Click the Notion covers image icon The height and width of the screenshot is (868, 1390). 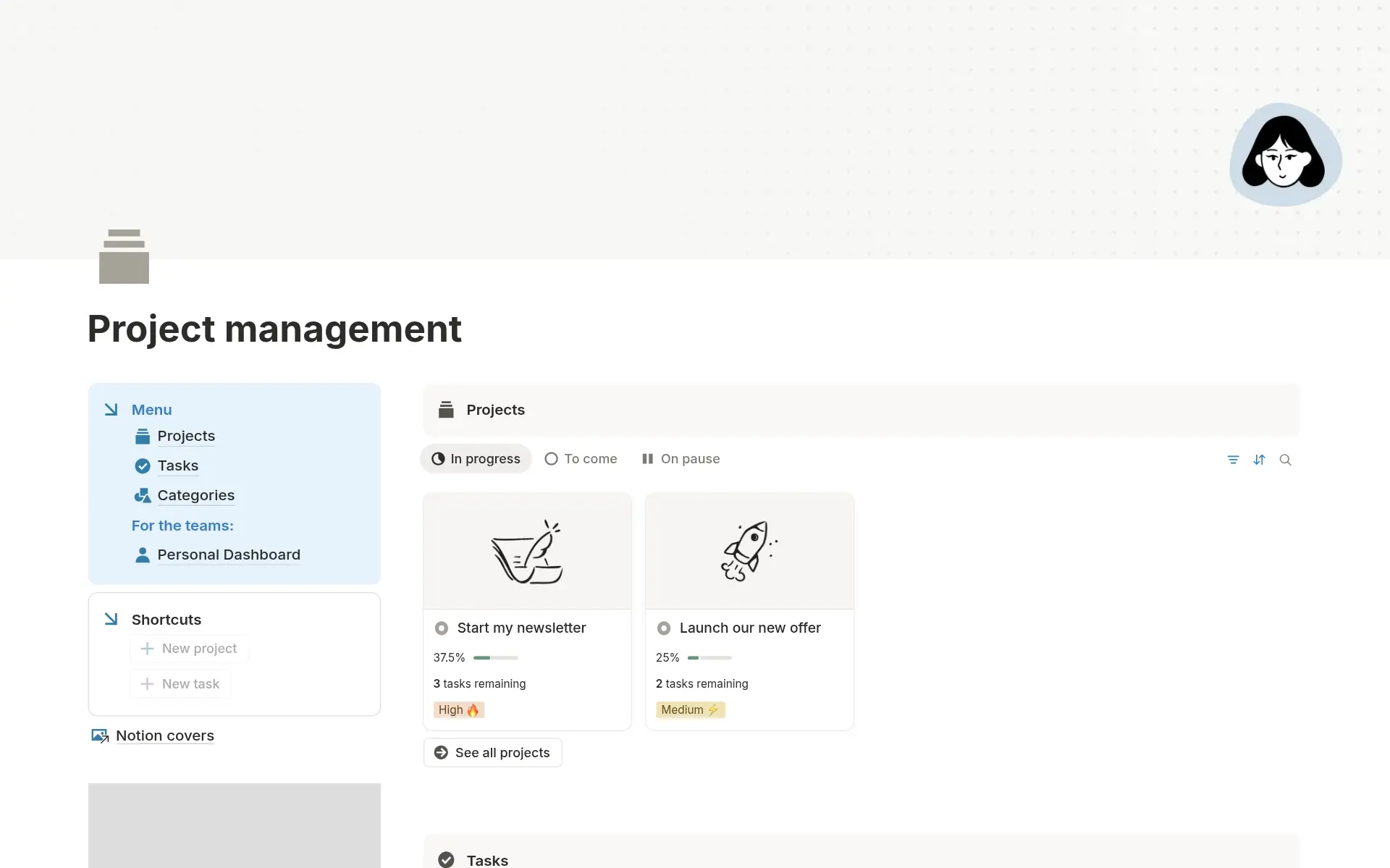pyautogui.click(x=99, y=735)
